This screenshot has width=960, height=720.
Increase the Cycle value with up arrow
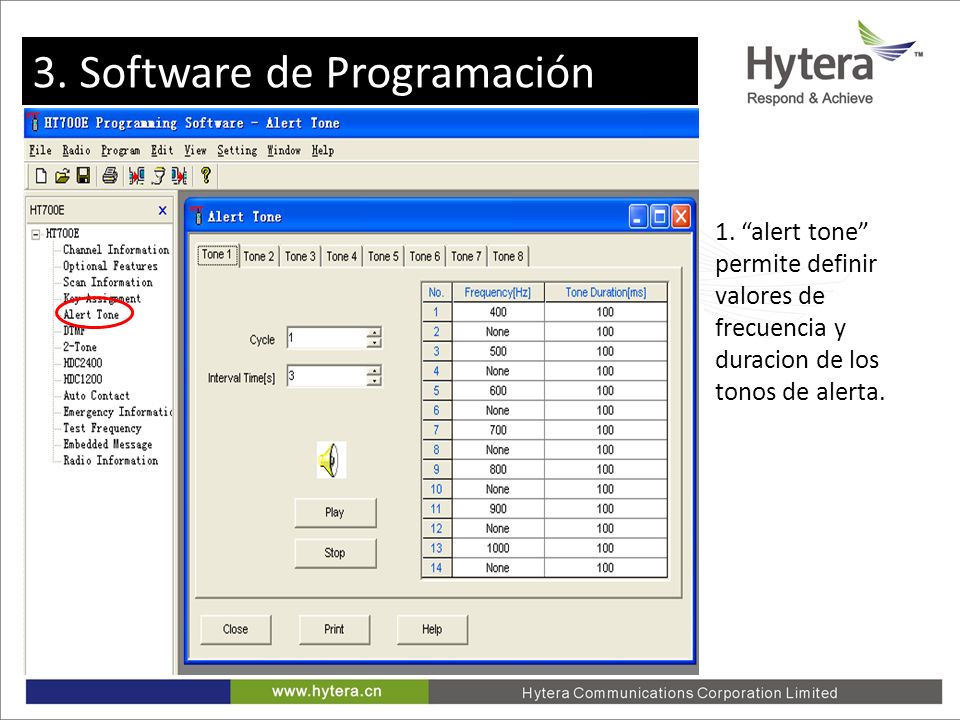click(x=374, y=332)
